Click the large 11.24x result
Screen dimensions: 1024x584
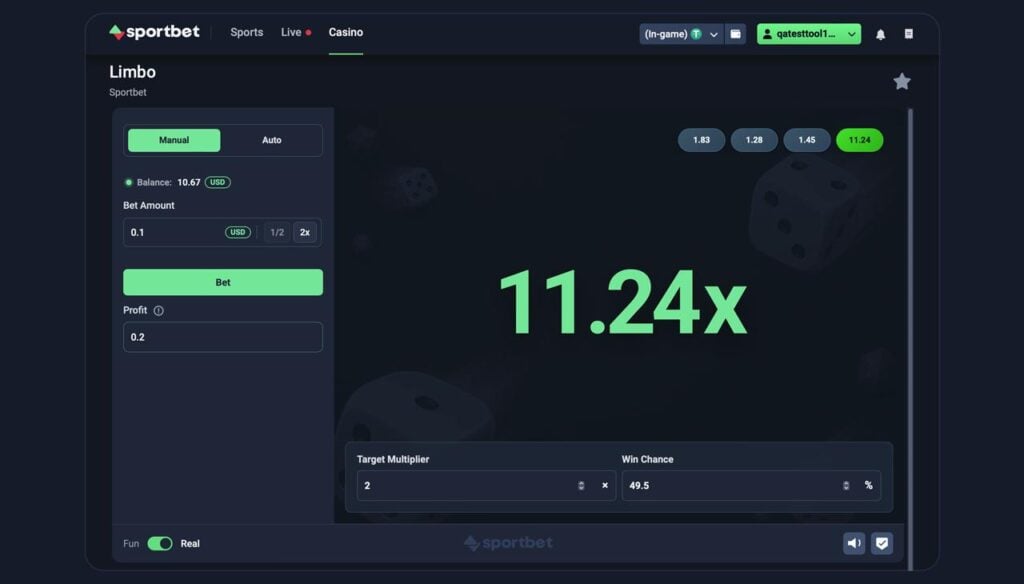point(622,303)
